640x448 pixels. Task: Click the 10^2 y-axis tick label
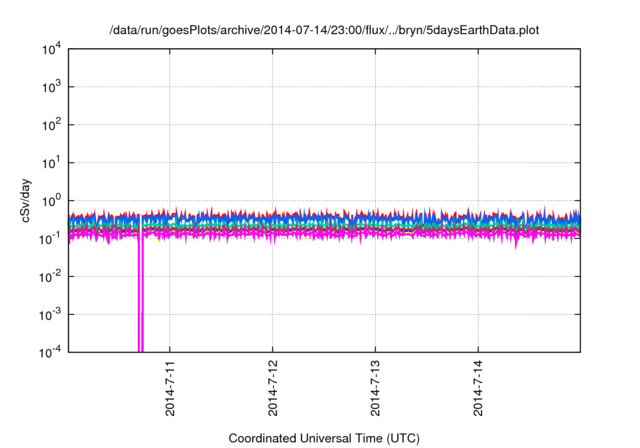(x=51, y=125)
